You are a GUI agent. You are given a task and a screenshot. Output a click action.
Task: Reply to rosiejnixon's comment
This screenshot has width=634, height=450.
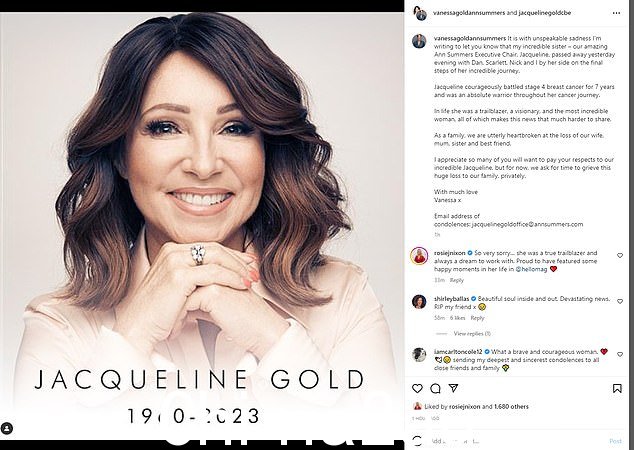pos(456,280)
